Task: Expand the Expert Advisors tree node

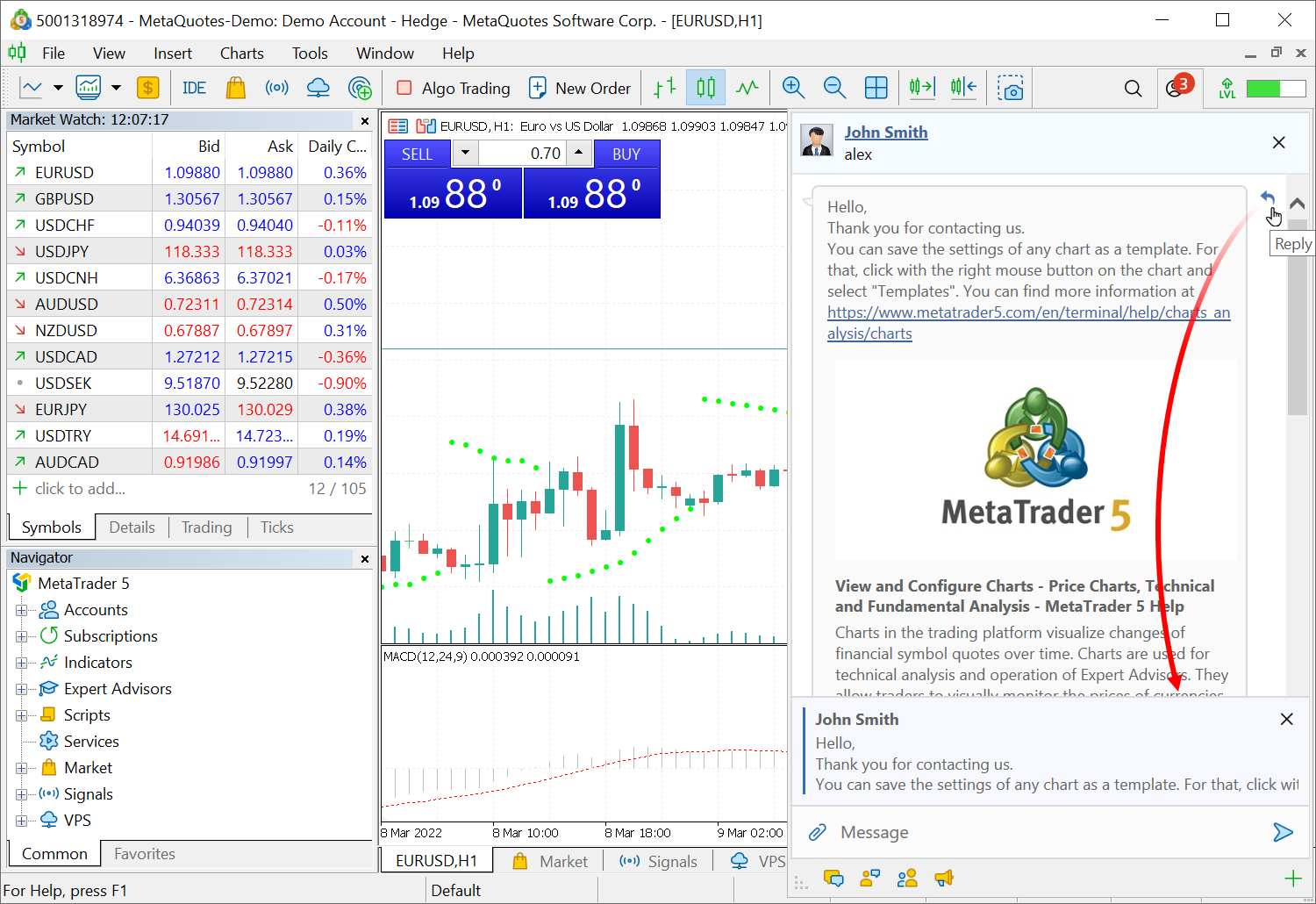Action: click(x=22, y=689)
